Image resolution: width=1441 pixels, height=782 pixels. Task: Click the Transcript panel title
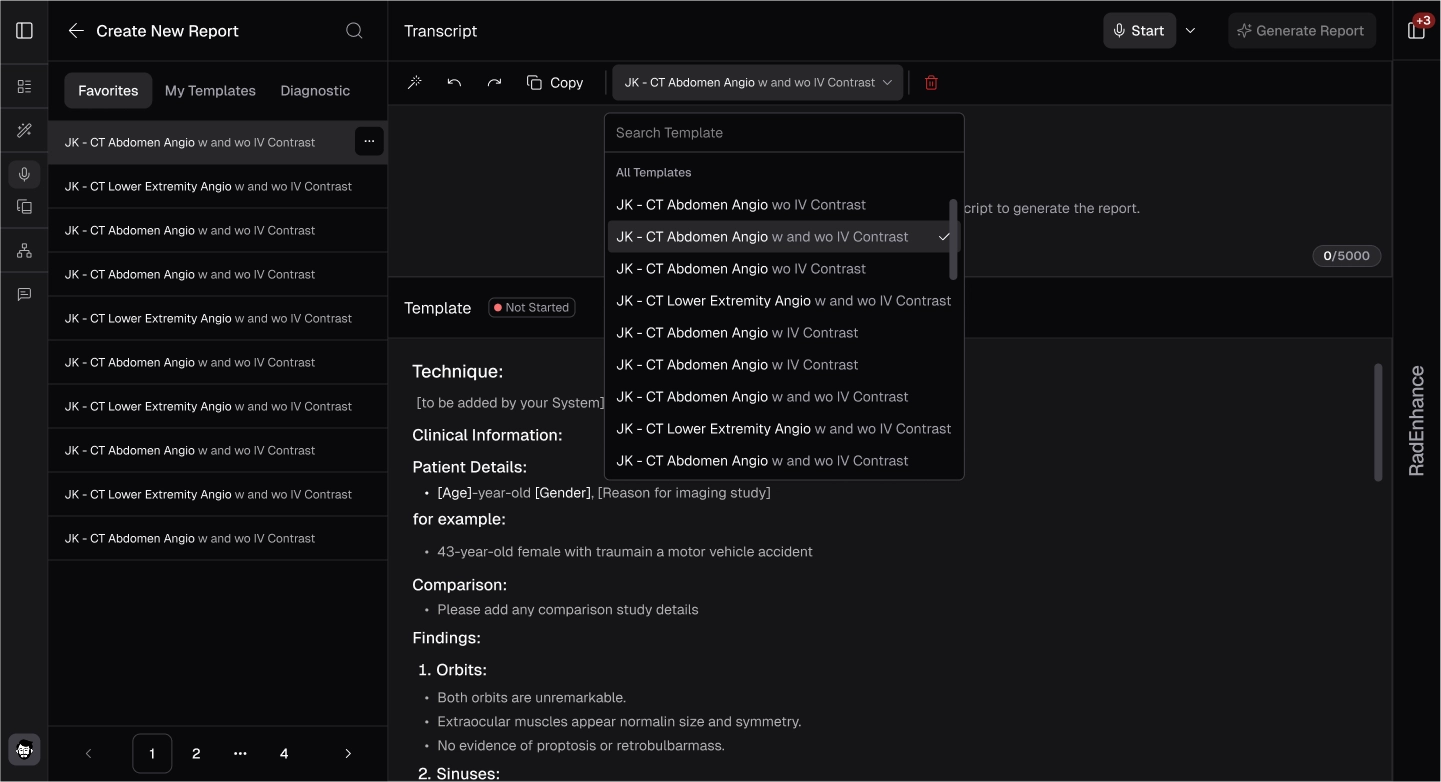[441, 31]
